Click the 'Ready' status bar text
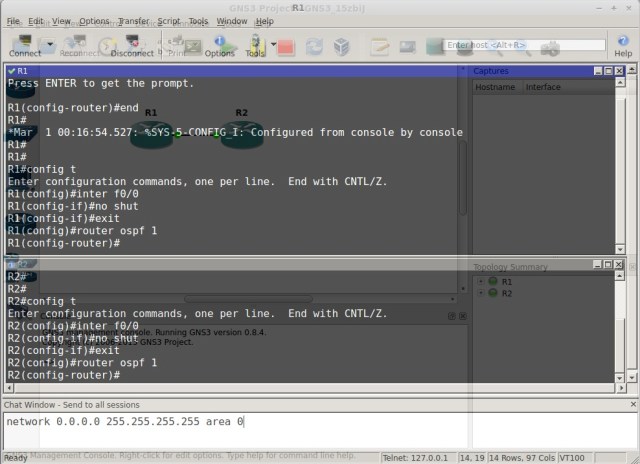The width and height of the screenshot is (640, 464). click(x=16, y=458)
